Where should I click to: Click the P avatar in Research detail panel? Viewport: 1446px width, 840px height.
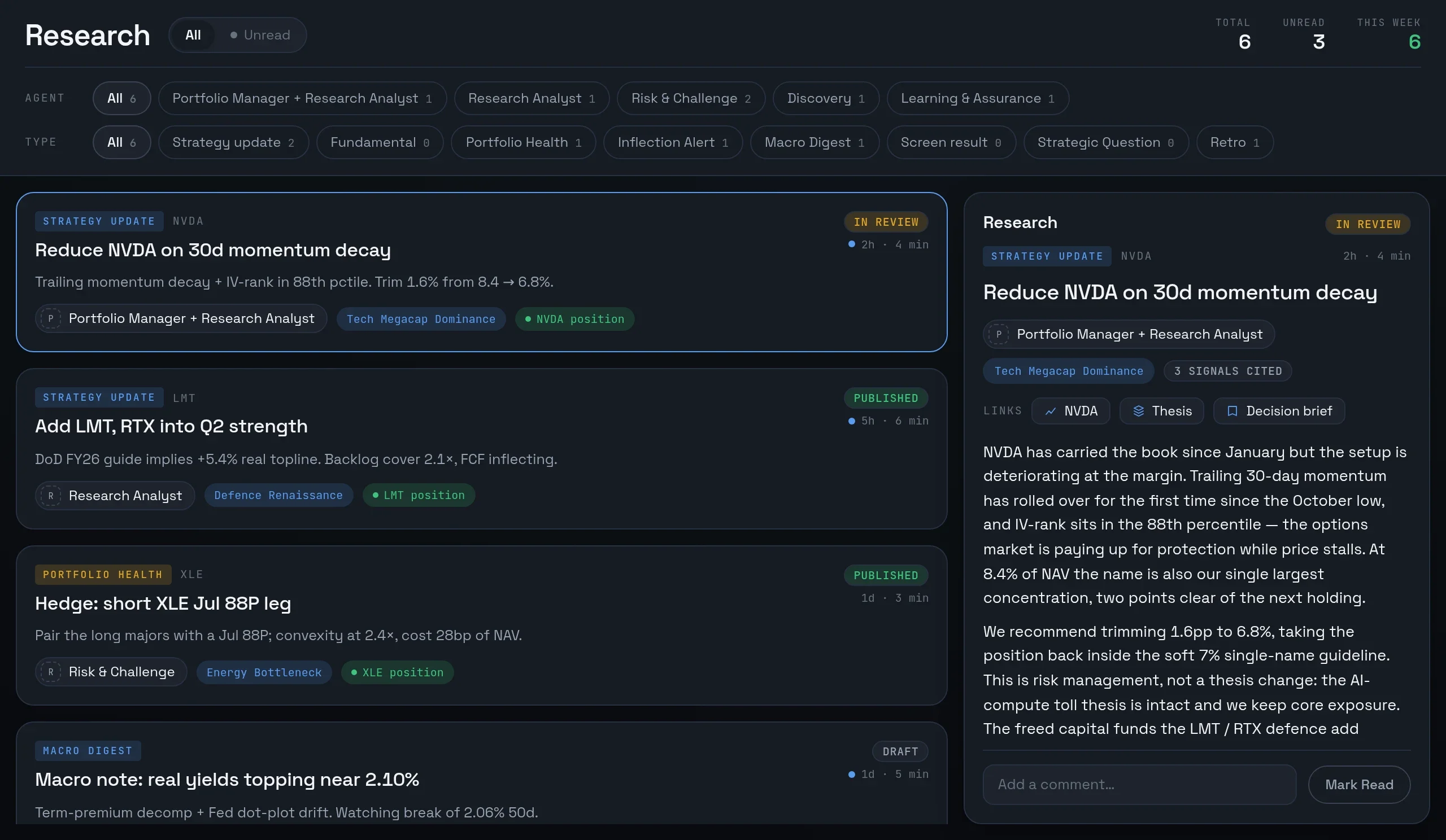pos(999,334)
